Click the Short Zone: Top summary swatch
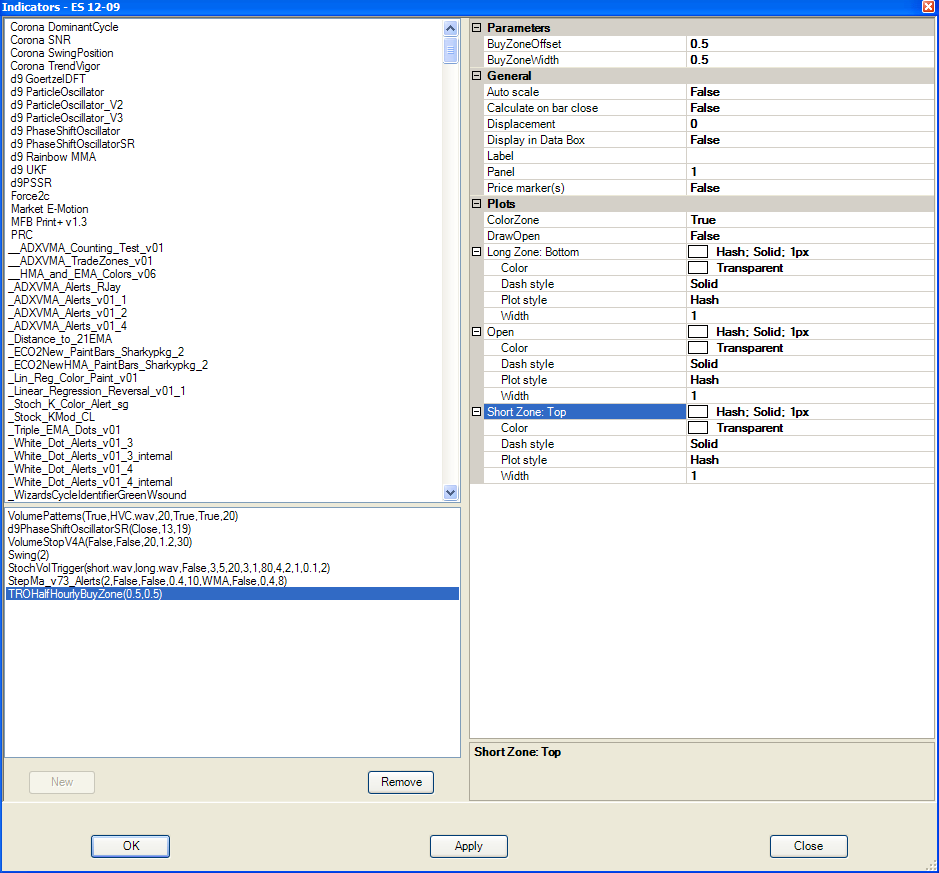The image size is (939, 873). coord(698,411)
